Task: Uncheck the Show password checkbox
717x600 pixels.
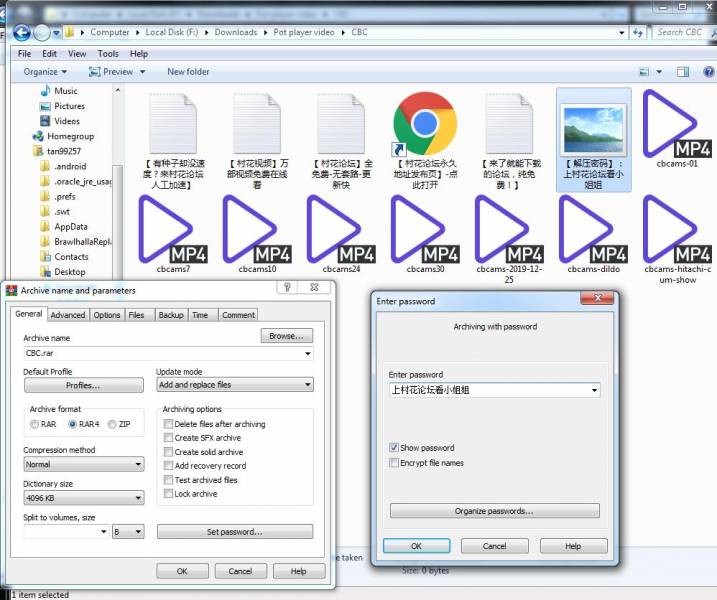Action: pos(394,448)
